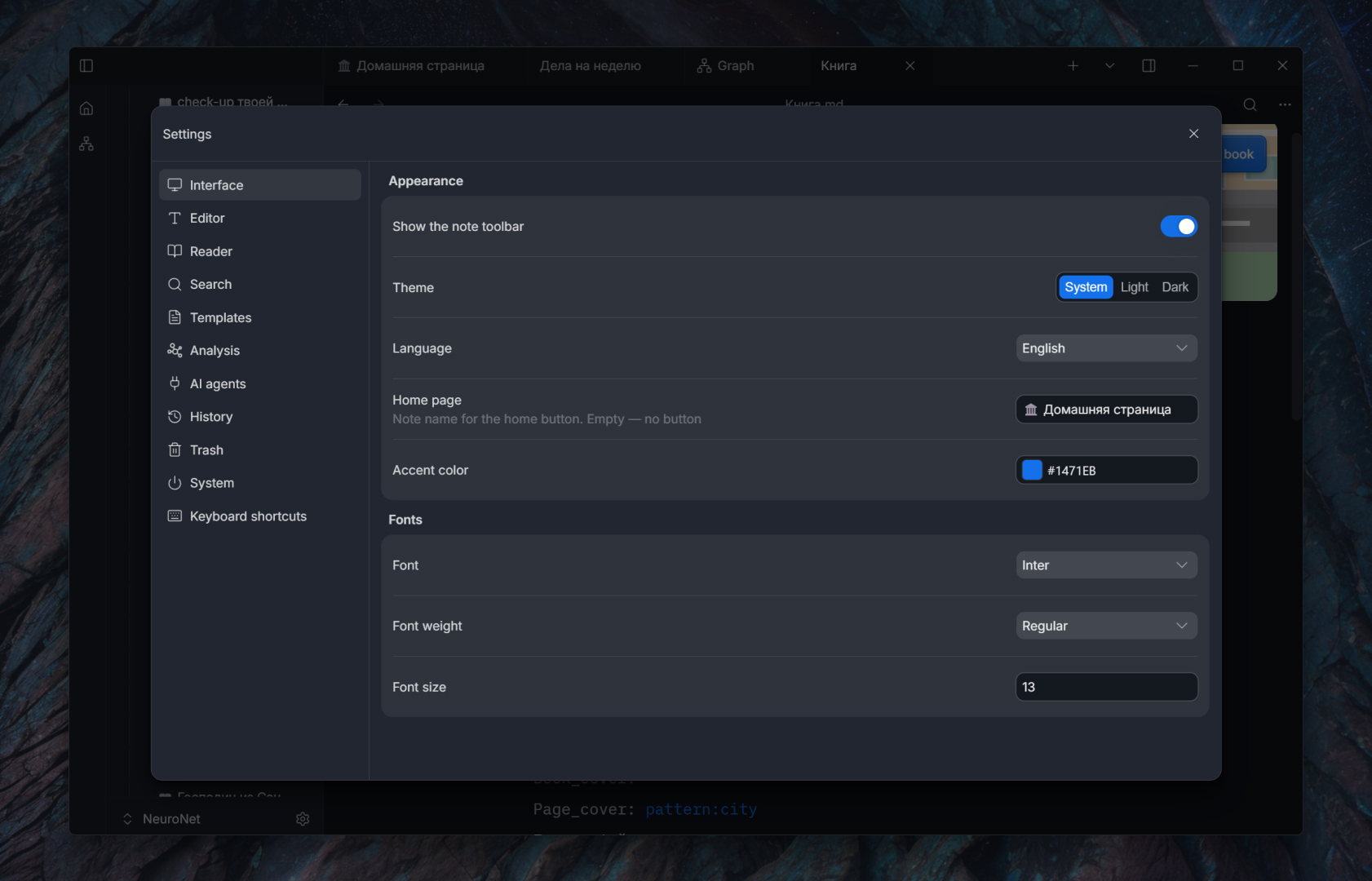
Task: Open the NeuroNet vault switcher
Action: coord(162,819)
